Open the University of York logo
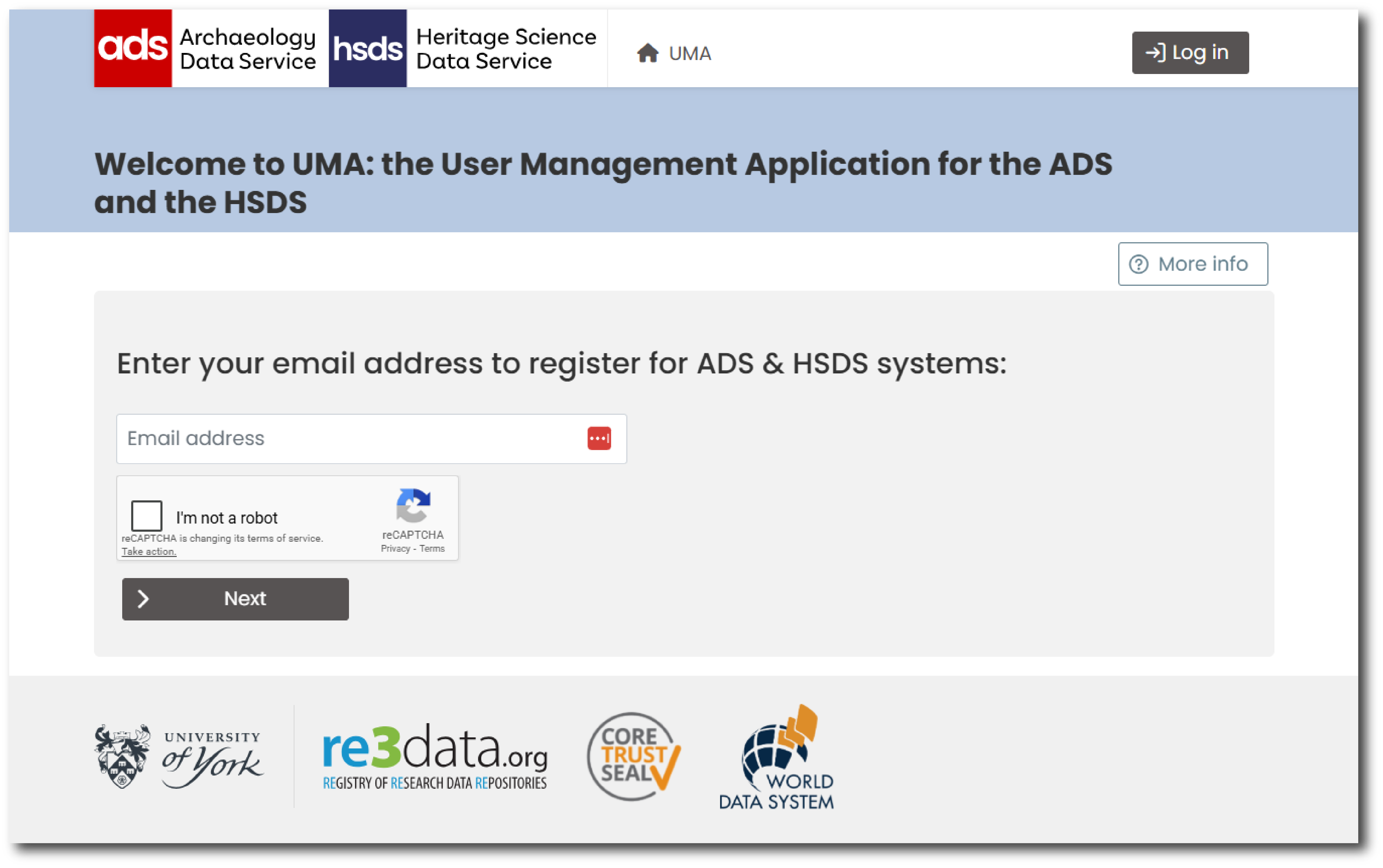1383x868 pixels. pyautogui.click(x=179, y=756)
